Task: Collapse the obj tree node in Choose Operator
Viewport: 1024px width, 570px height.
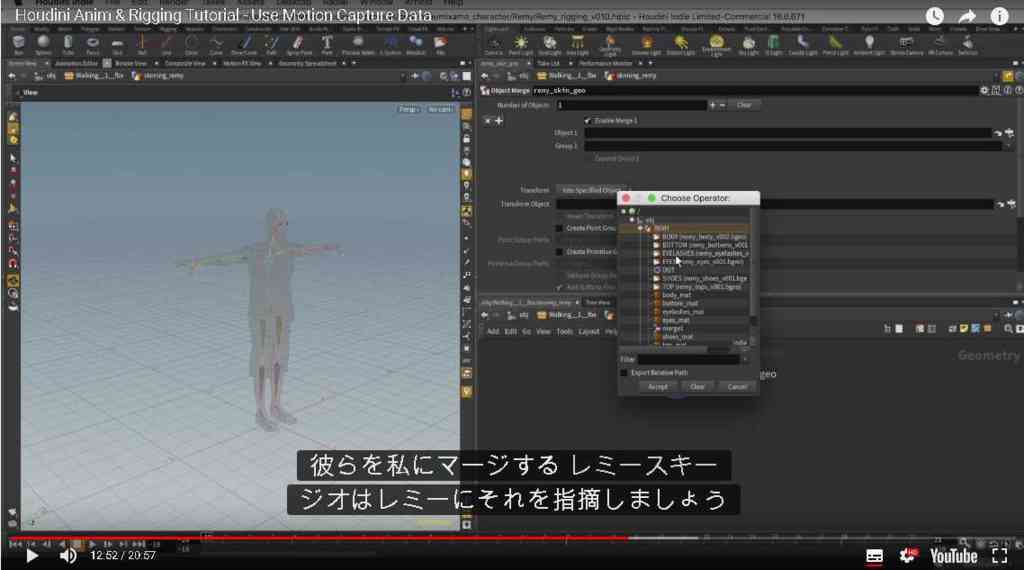Action: 633,220
